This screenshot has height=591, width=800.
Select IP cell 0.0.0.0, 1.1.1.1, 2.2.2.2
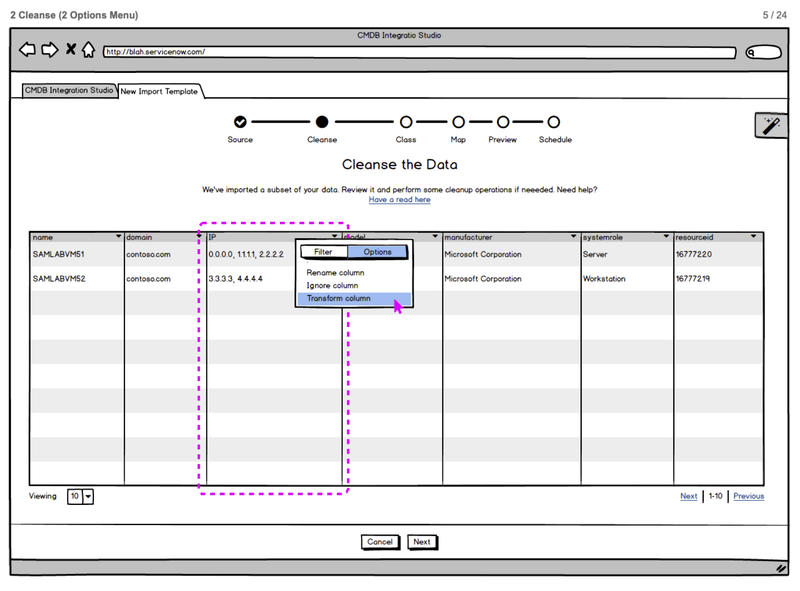tap(246, 254)
